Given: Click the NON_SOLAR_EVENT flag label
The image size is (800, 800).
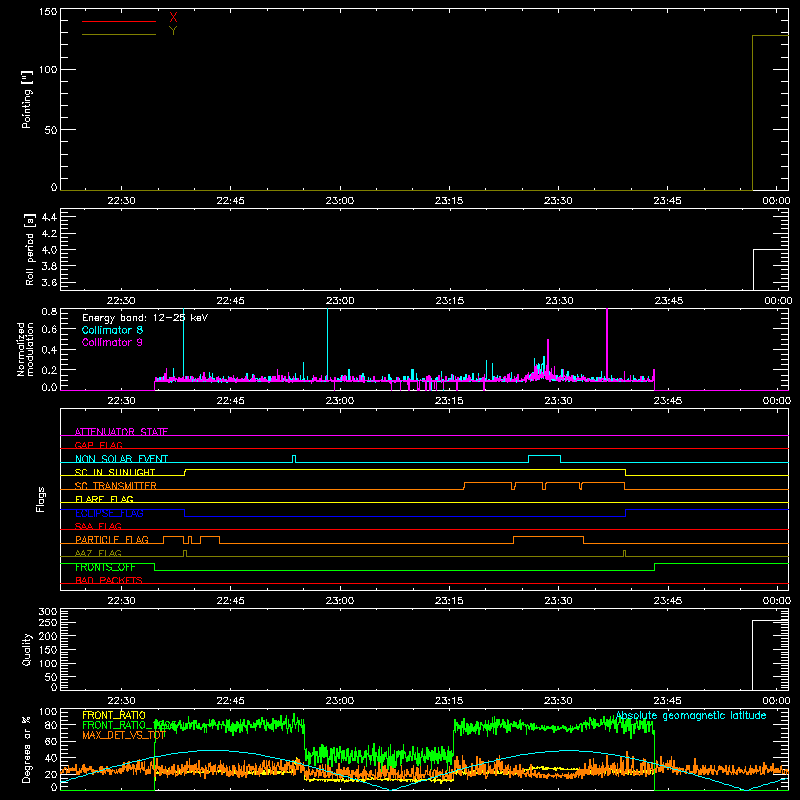Looking at the screenshot, I should pos(121,459).
